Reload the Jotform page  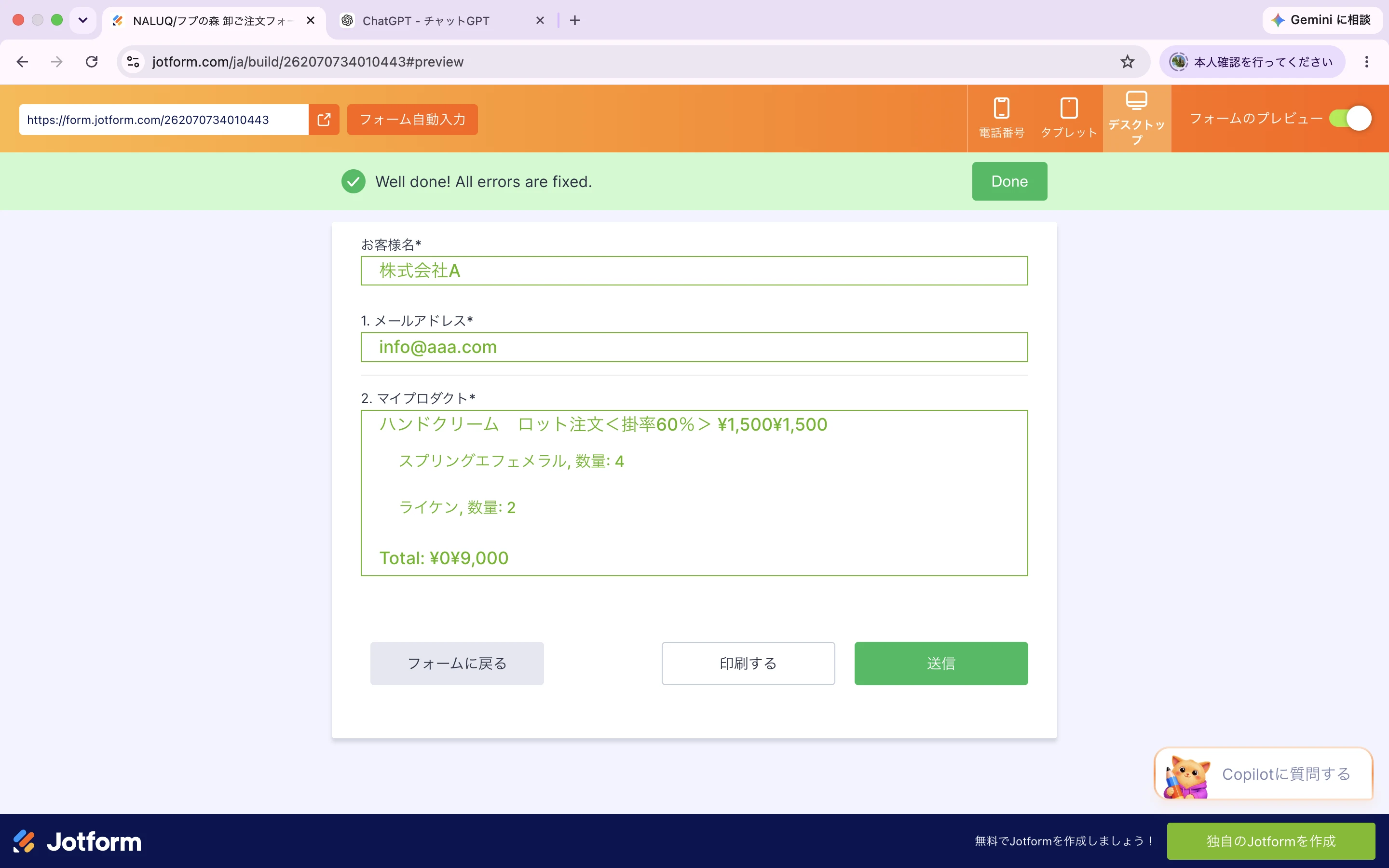coord(92,61)
